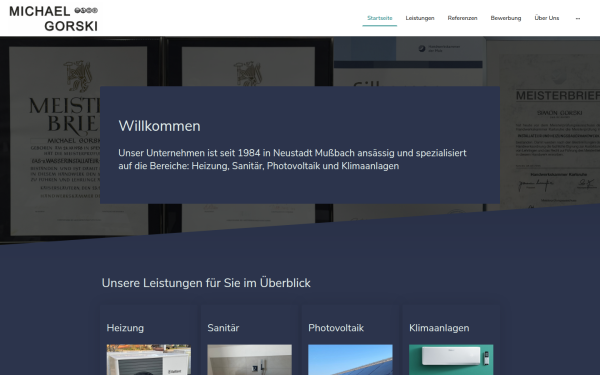The height and width of the screenshot is (375, 600).
Task: Select the Heizung card heading
Action: point(125,328)
